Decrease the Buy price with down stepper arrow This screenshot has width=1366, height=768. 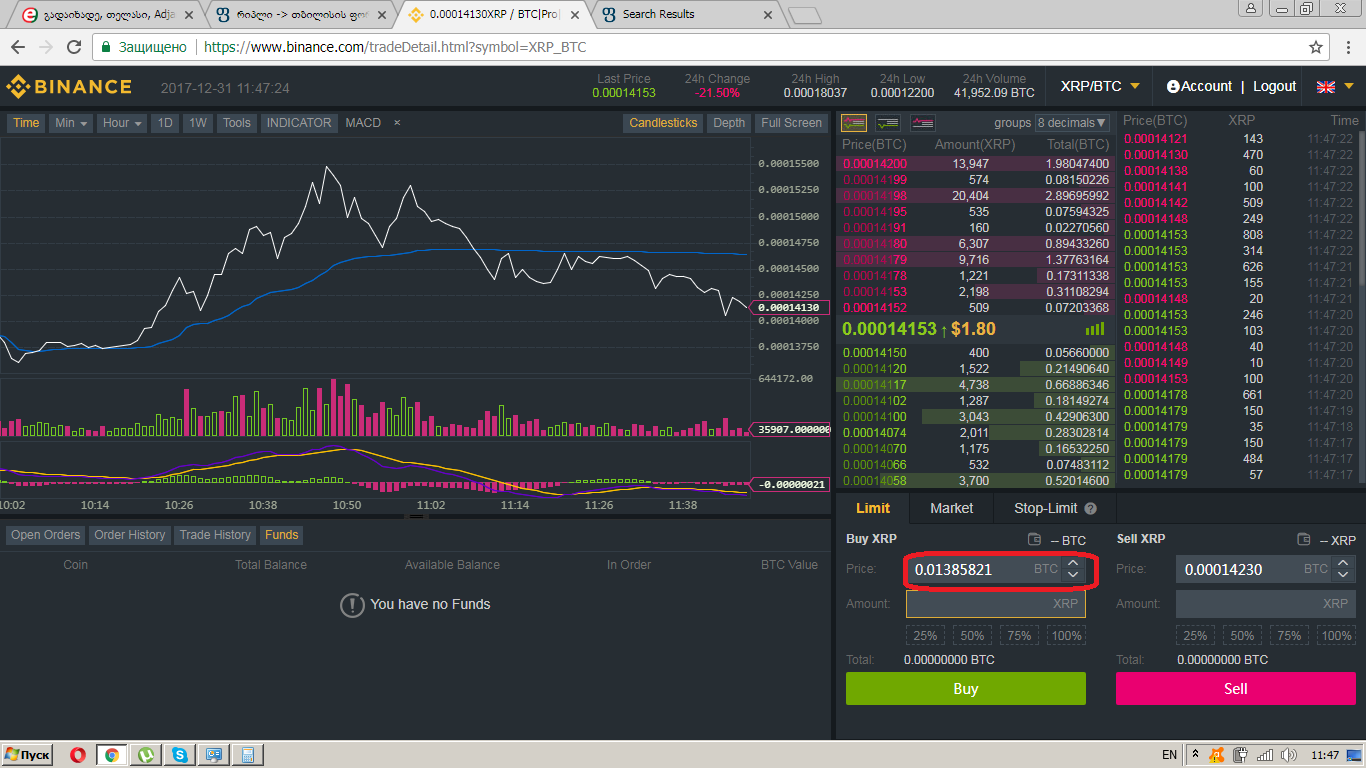(1073, 575)
